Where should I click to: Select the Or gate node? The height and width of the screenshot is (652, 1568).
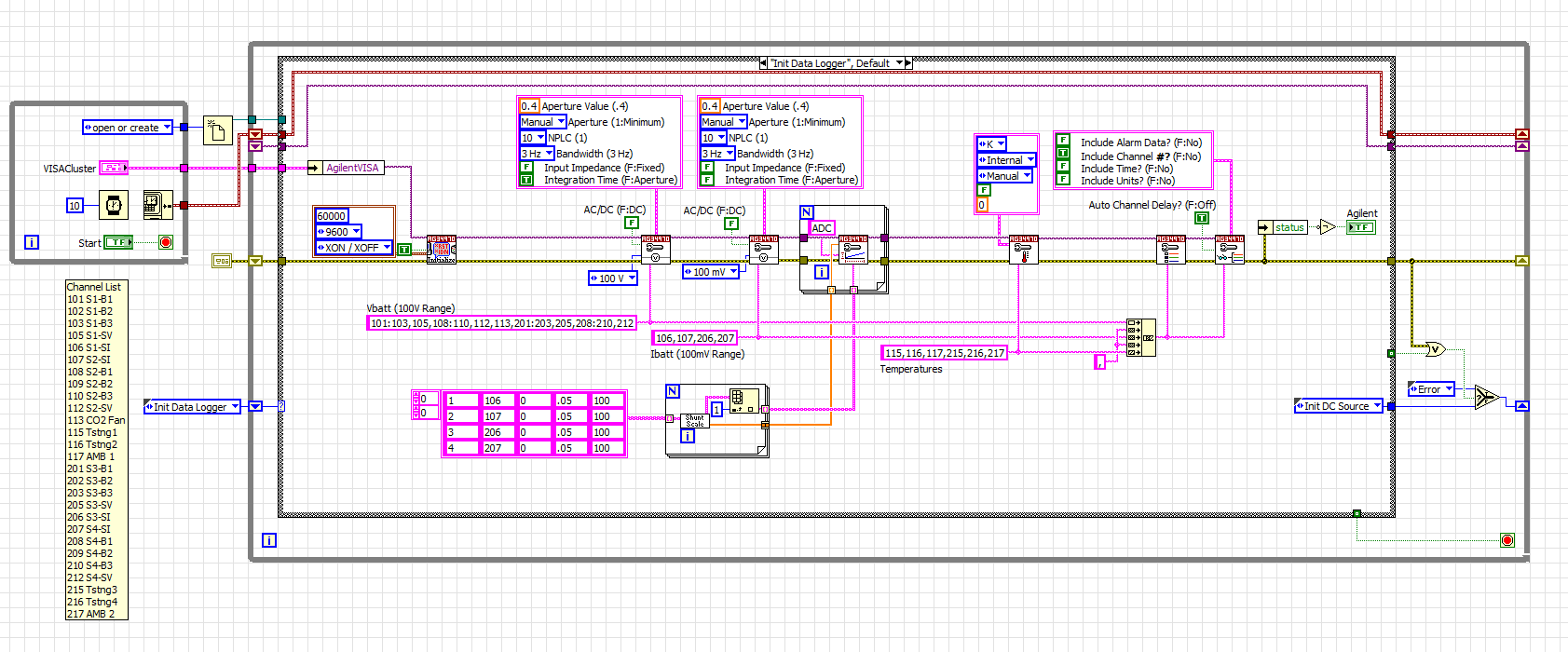pos(1436,349)
